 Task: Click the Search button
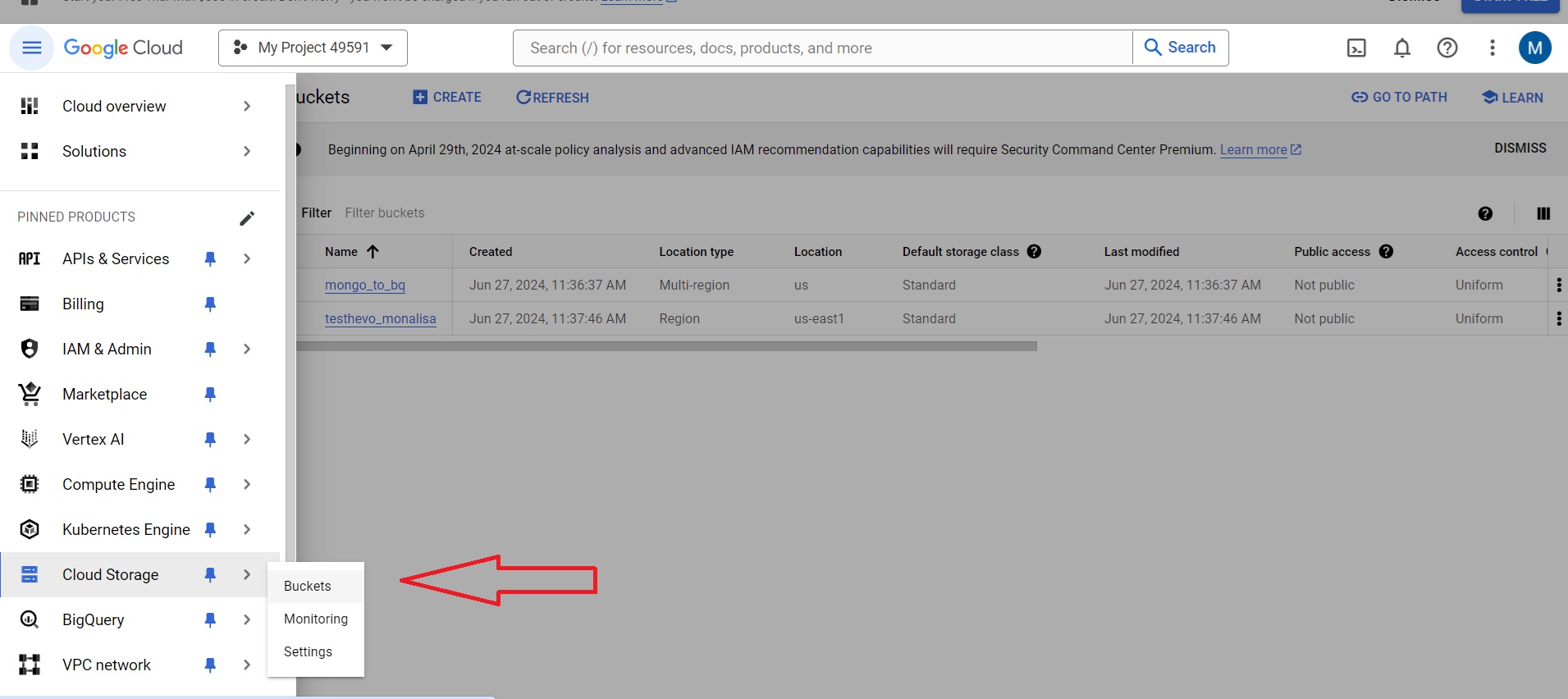click(x=1180, y=48)
